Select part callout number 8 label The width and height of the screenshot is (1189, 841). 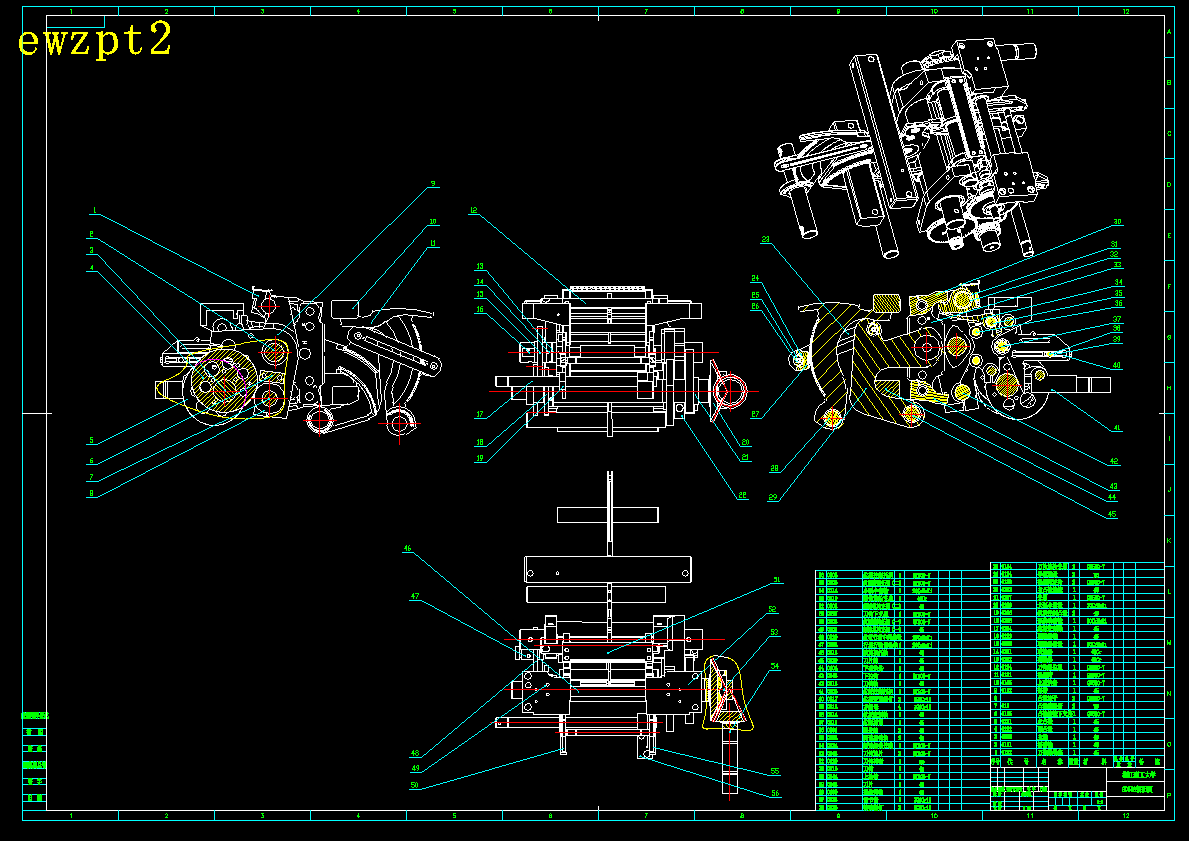[92, 494]
